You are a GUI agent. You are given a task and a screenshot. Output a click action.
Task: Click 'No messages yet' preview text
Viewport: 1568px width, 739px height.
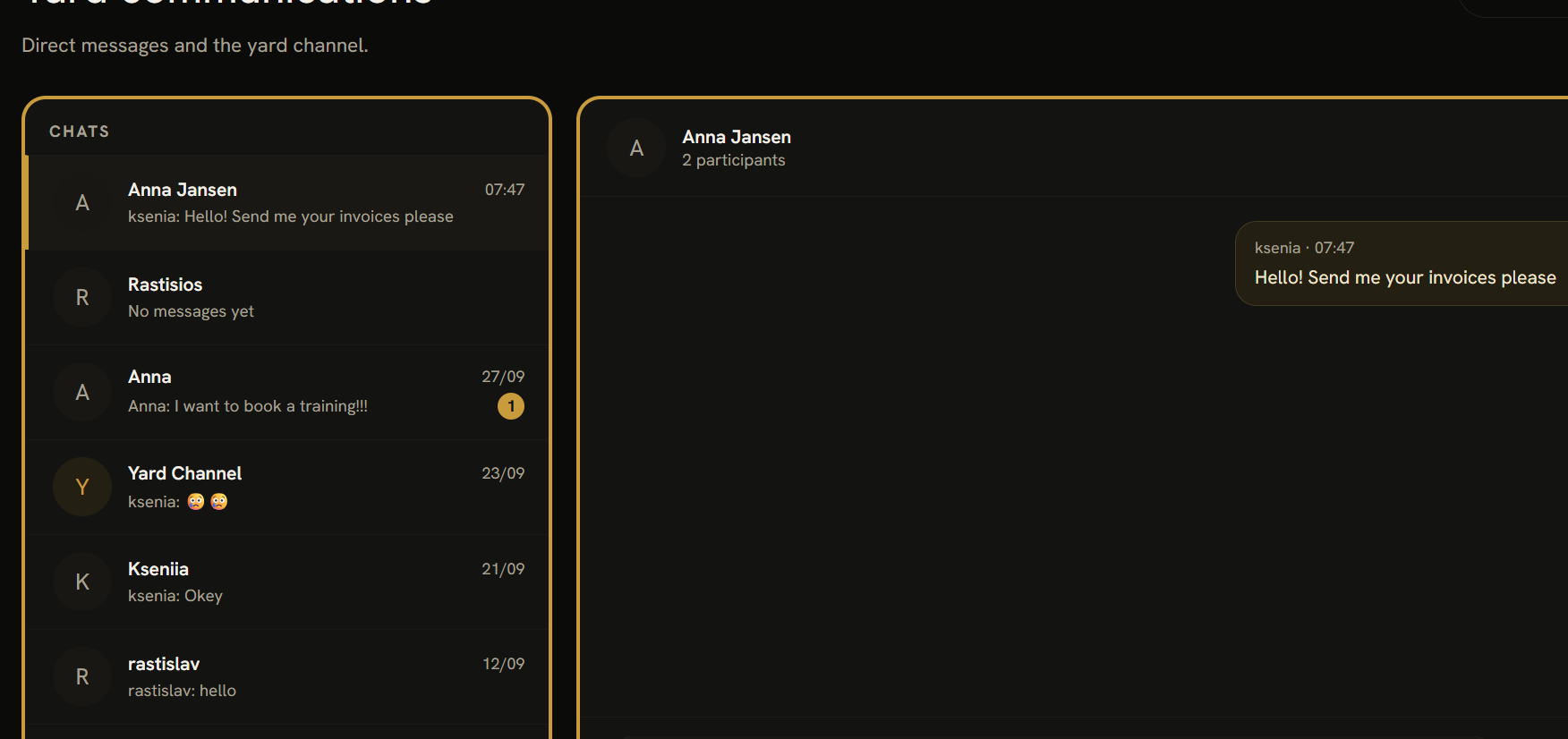click(x=191, y=311)
